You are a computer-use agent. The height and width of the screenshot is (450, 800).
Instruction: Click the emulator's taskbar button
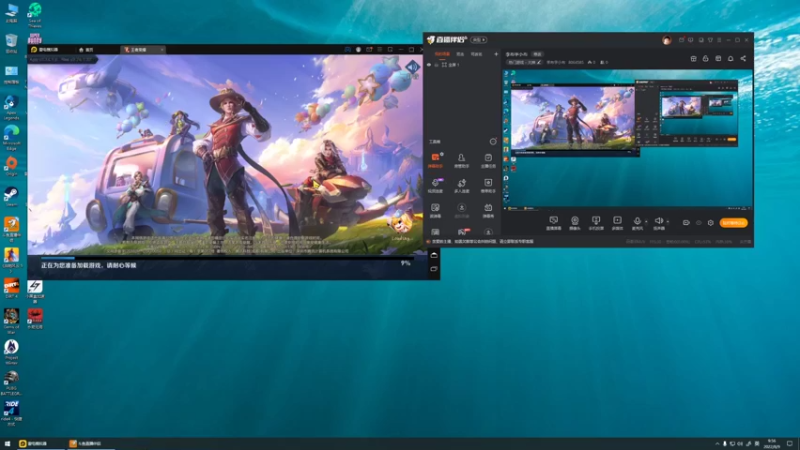click(40, 444)
